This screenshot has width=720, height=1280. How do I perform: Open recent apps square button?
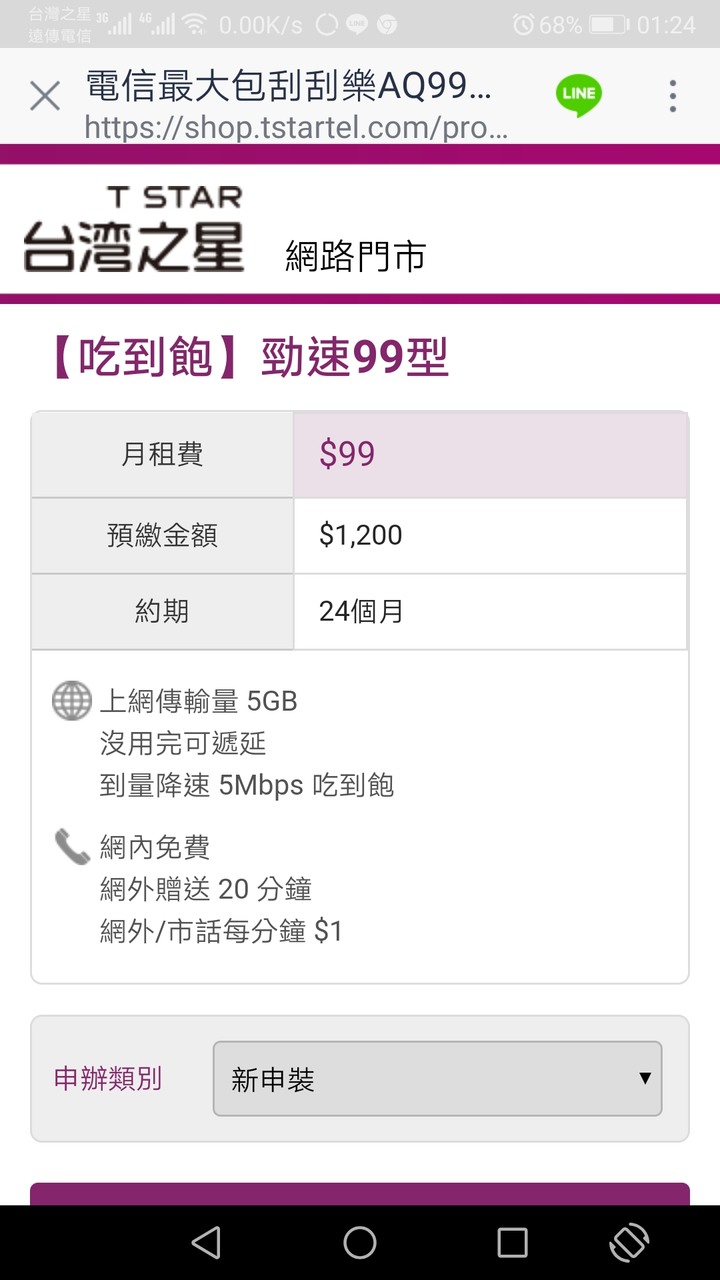click(x=512, y=1242)
